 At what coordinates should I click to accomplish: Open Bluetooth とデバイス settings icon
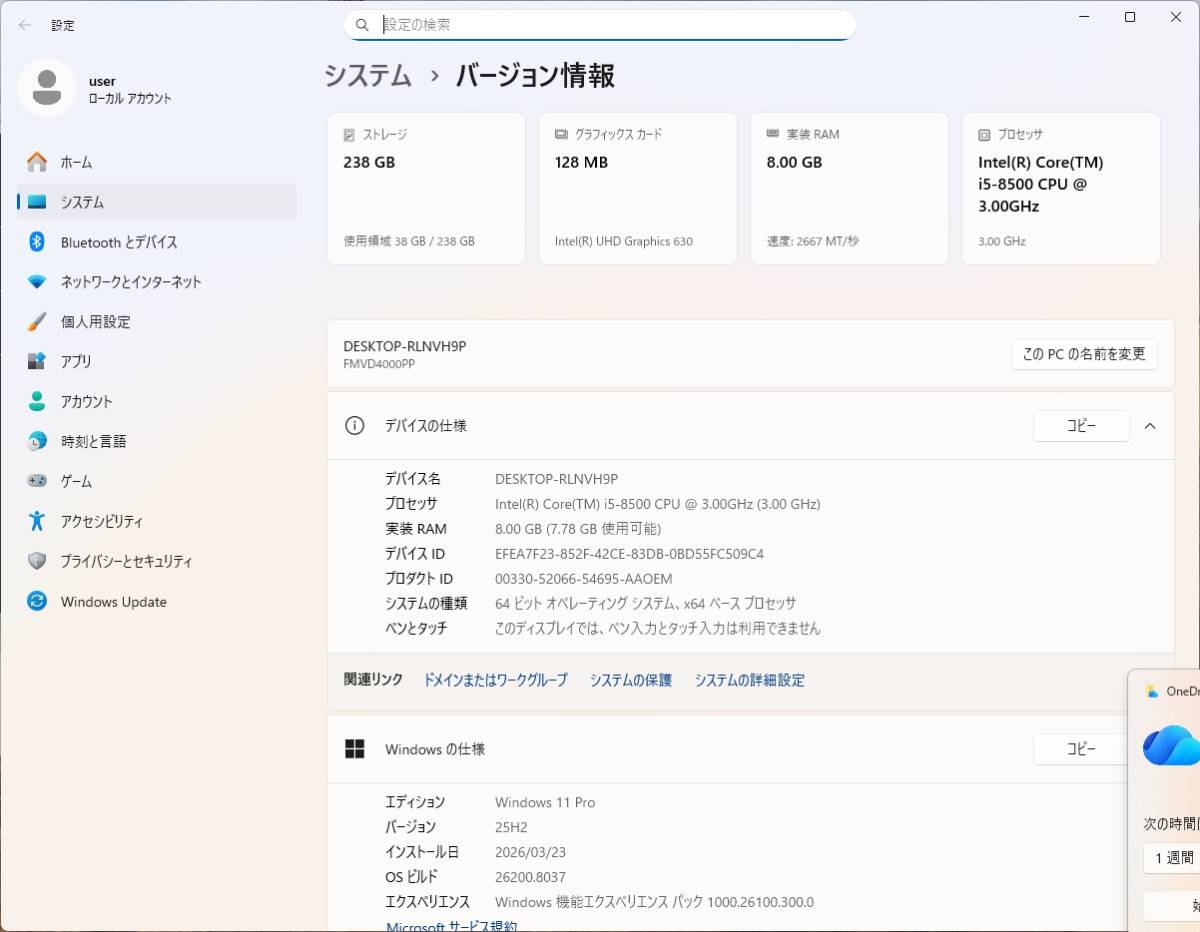(x=37, y=242)
